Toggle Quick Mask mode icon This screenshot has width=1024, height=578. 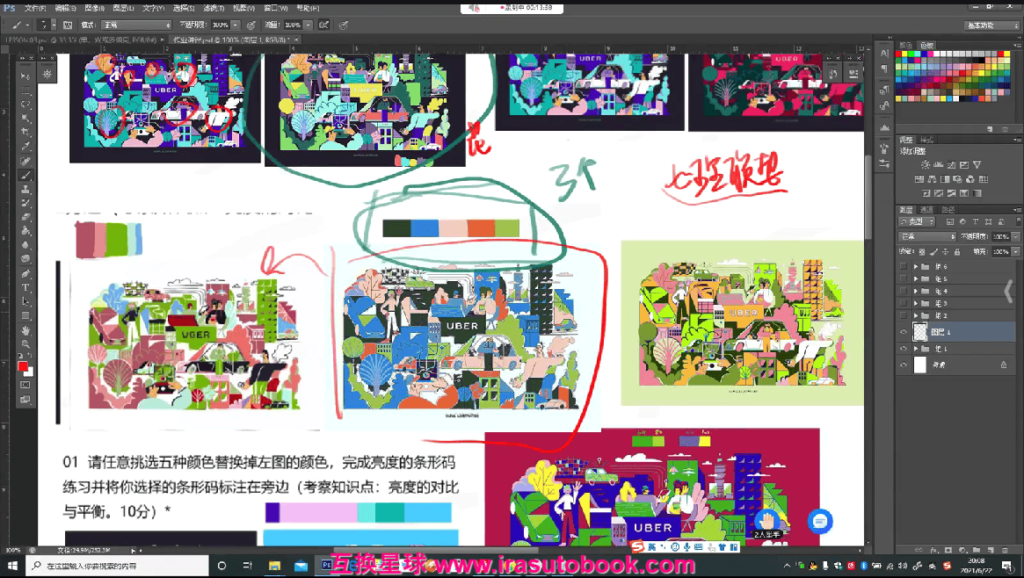[x=25, y=385]
